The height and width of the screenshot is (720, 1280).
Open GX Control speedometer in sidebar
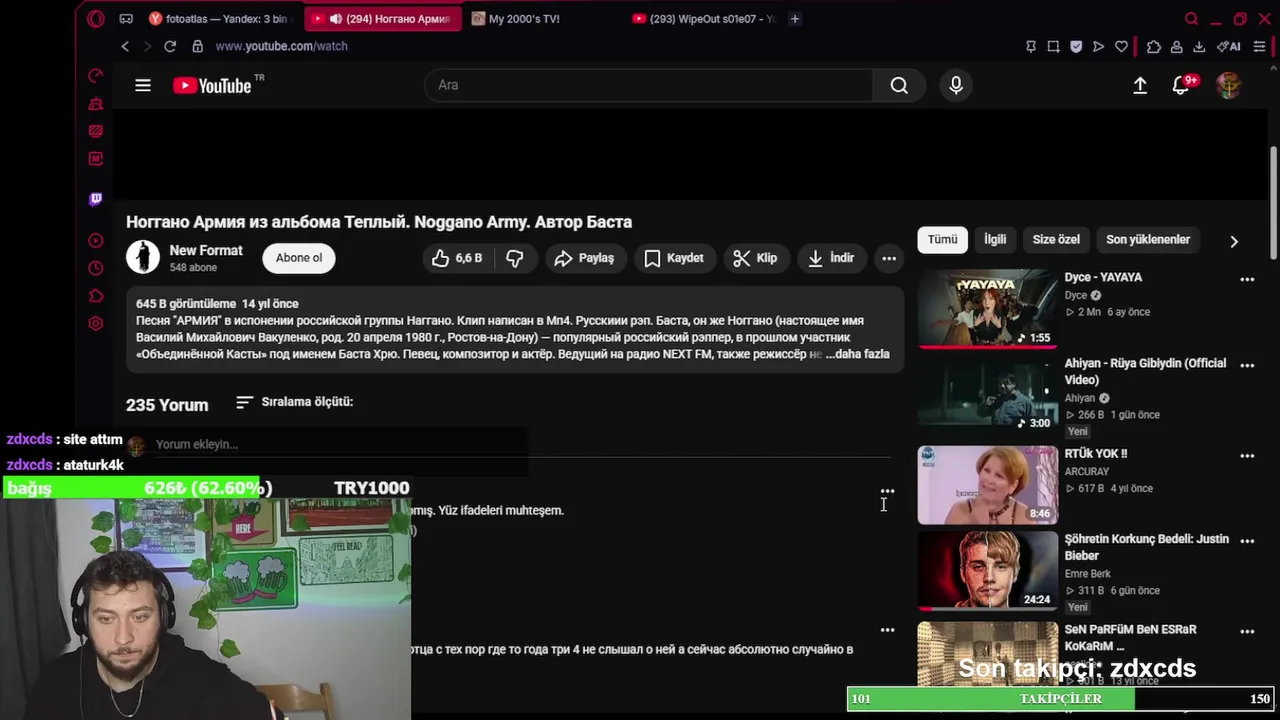(96, 76)
